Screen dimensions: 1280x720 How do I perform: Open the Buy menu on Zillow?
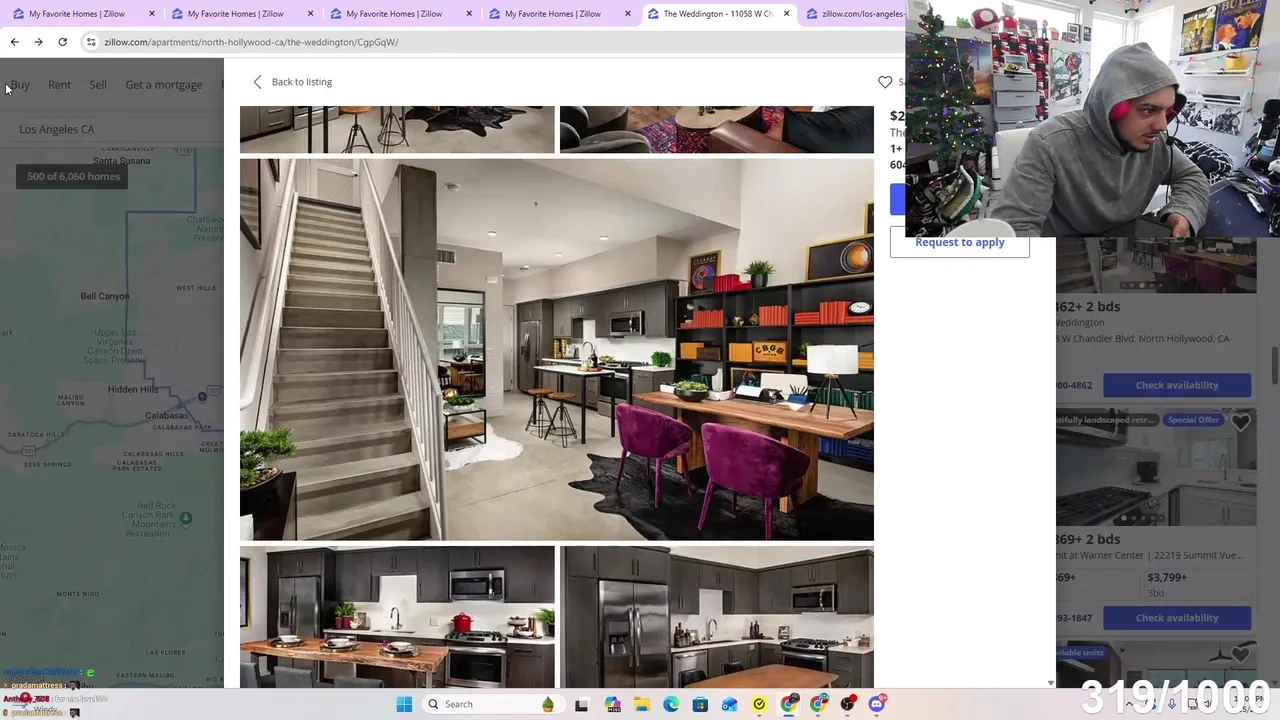coord(20,85)
